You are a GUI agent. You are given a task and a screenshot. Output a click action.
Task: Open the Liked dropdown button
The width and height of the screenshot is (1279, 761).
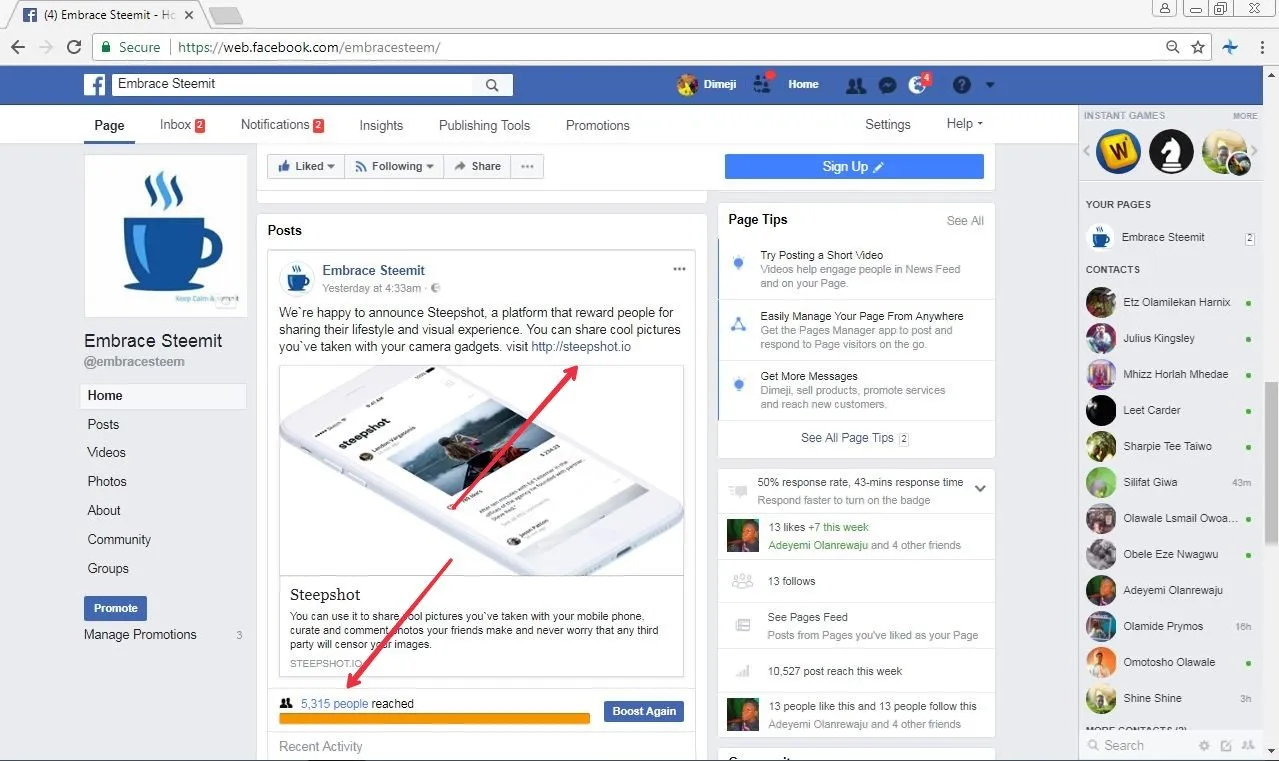tap(305, 167)
